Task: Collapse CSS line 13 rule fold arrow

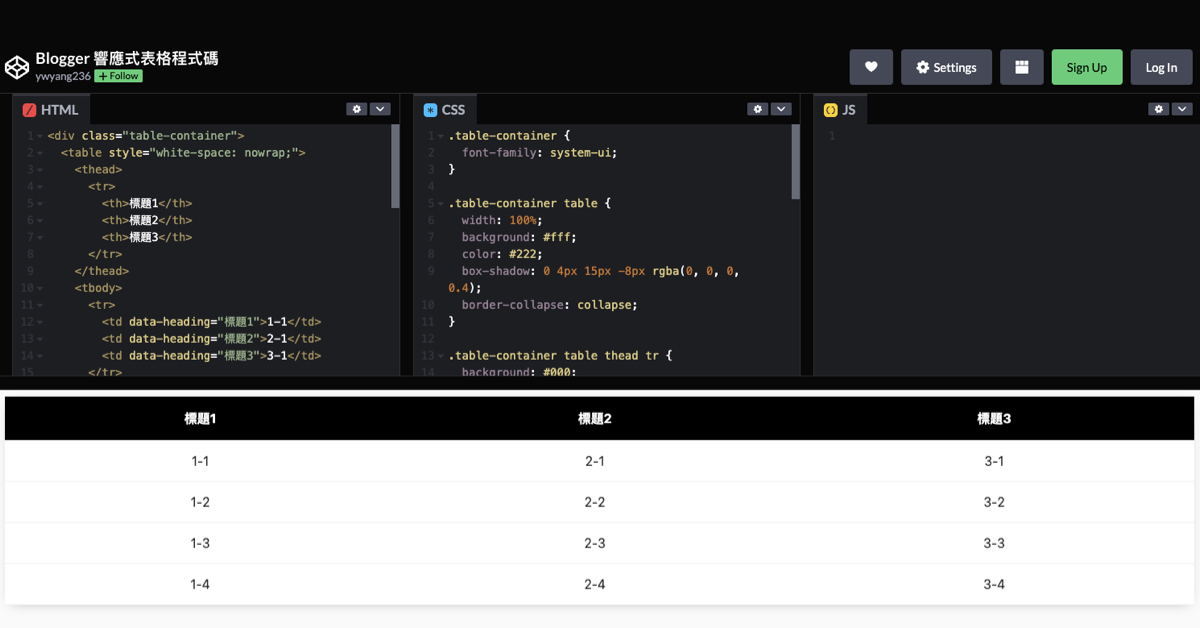Action: 441,356
